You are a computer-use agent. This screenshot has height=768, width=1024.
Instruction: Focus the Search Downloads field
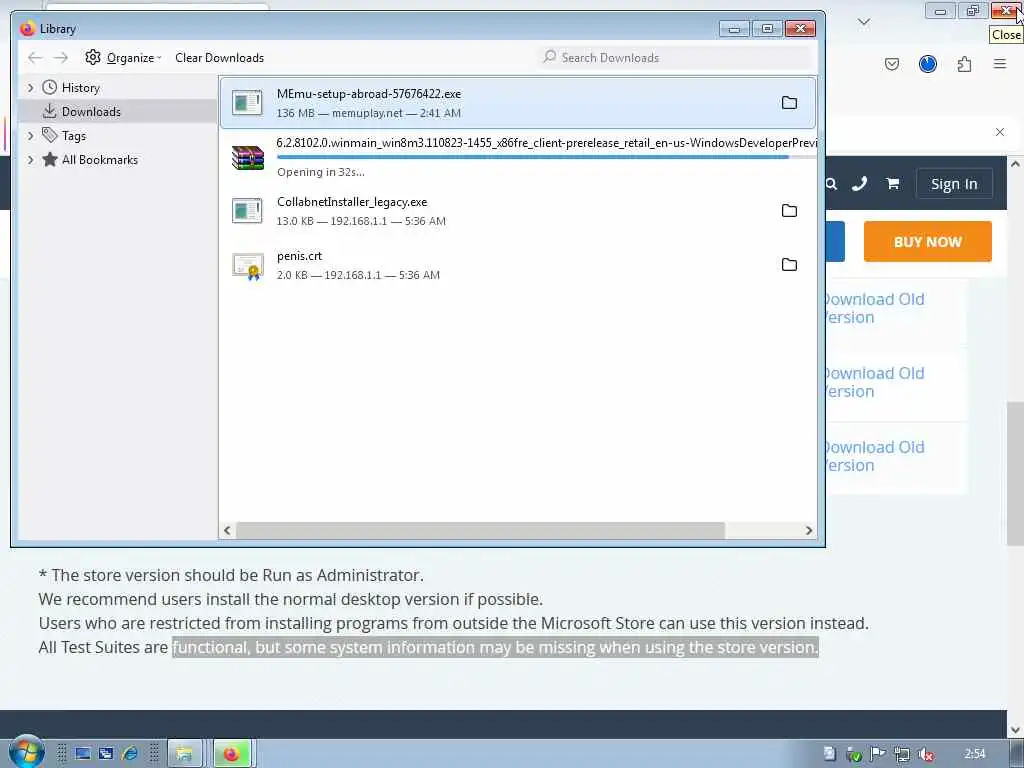pyautogui.click(x=675, y=57)
